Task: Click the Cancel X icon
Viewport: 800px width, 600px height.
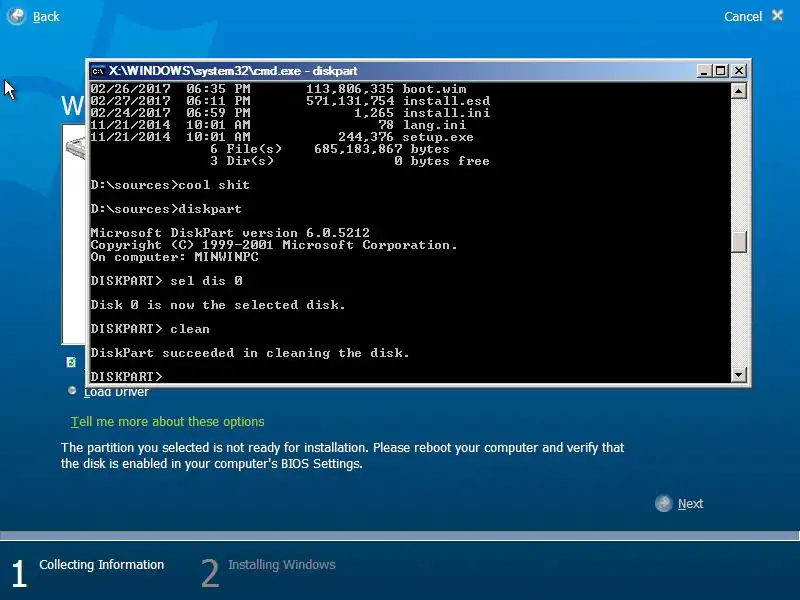Action: (x=777, y=16)
